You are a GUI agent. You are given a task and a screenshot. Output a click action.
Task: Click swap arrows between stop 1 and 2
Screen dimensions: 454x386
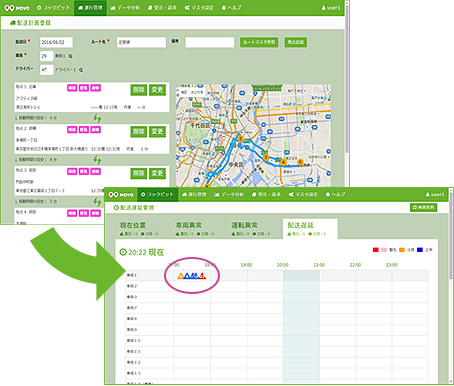click(x=97, y=118)
